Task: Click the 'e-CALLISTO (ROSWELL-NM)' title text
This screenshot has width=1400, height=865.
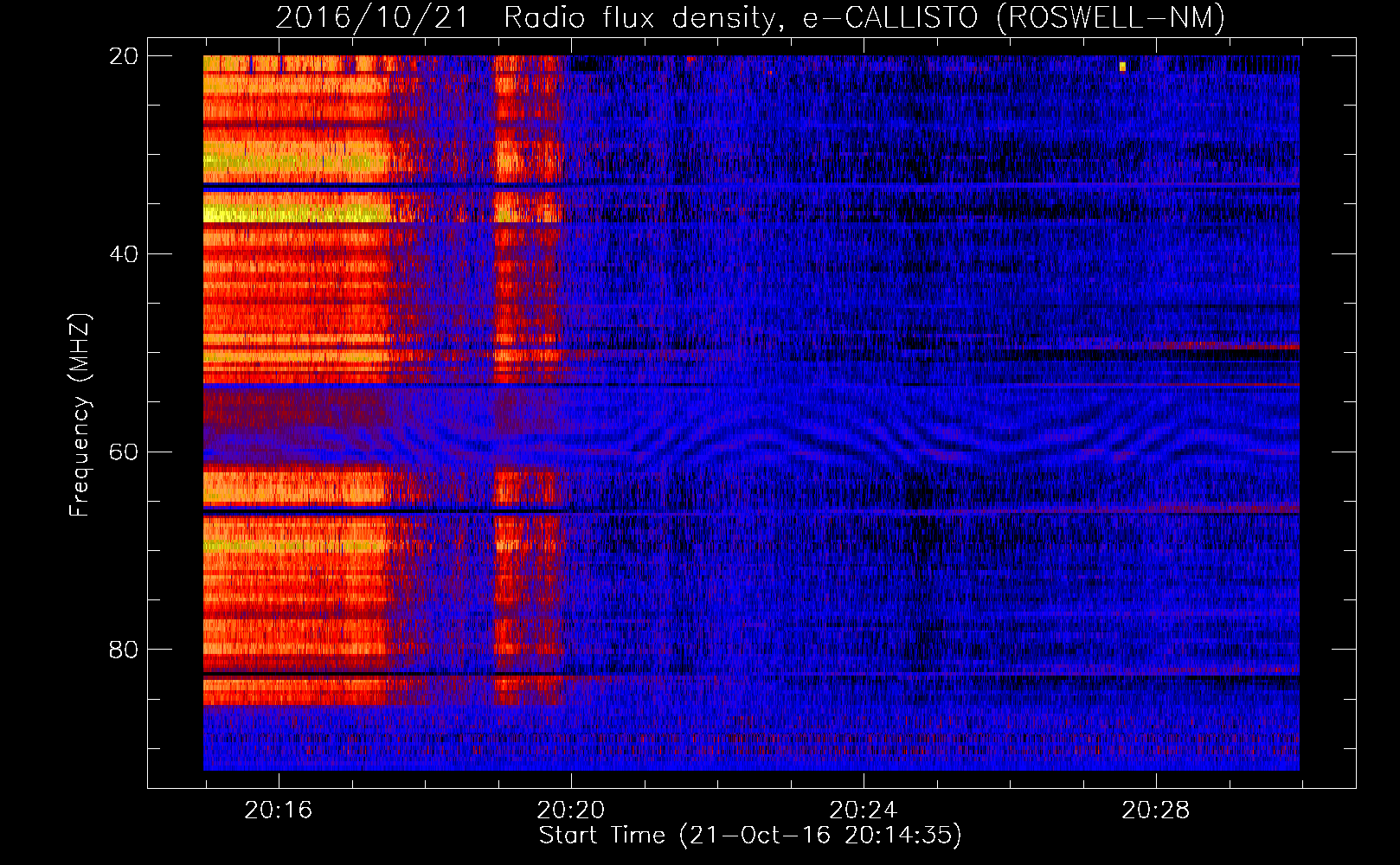Action: 1013,18
